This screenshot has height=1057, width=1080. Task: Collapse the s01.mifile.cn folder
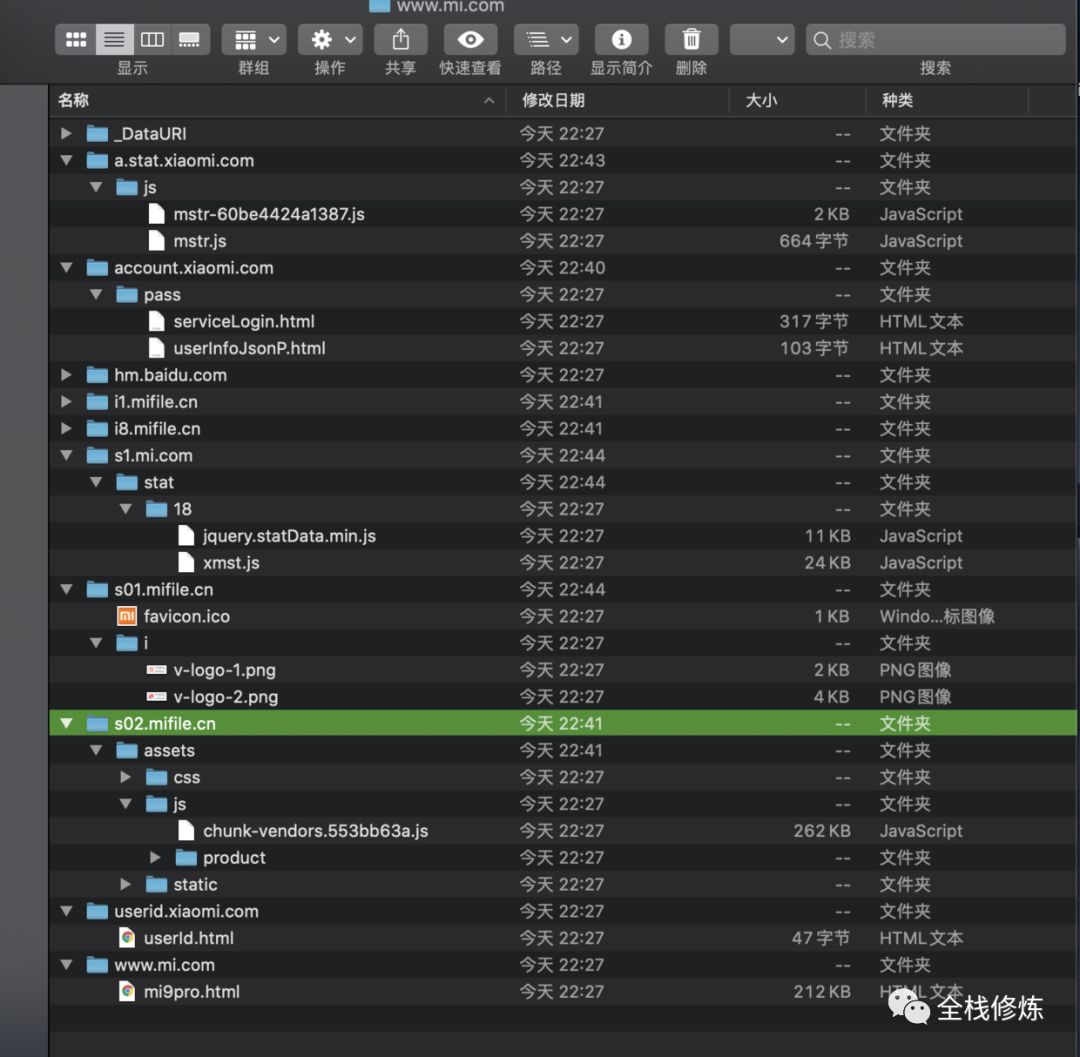(x=66, y=589)
